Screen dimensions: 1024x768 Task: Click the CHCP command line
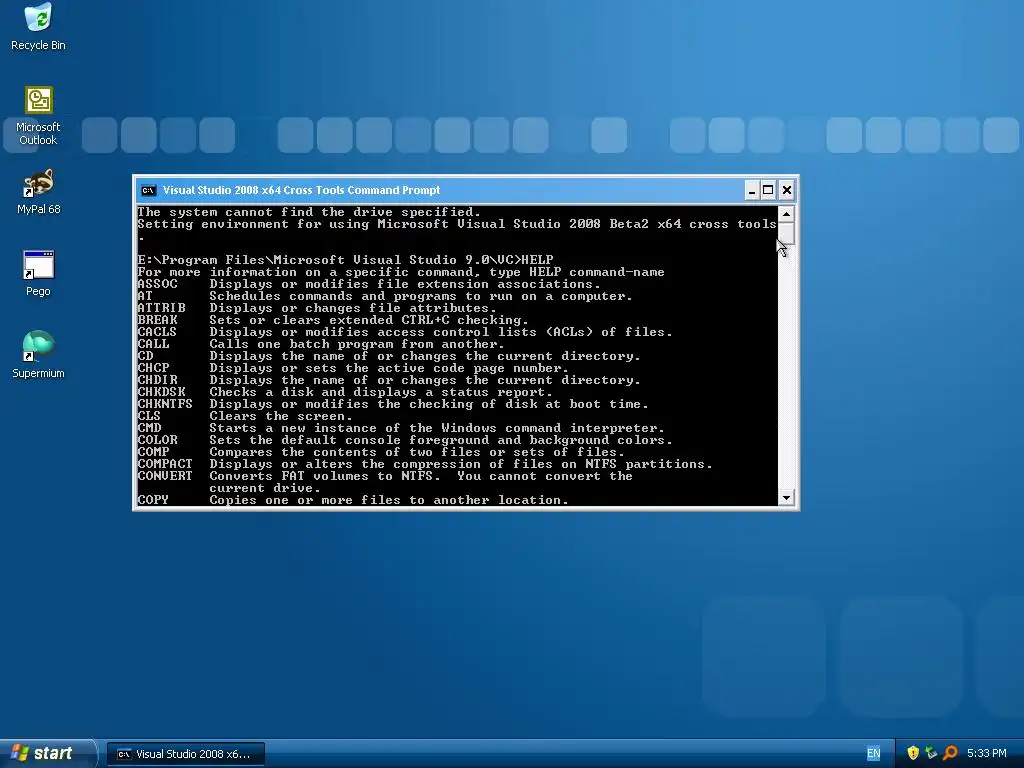(x=353, y=368)
